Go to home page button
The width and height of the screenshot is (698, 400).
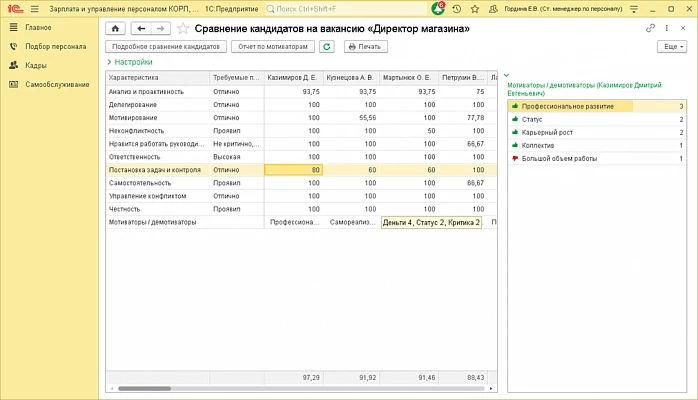115,28
